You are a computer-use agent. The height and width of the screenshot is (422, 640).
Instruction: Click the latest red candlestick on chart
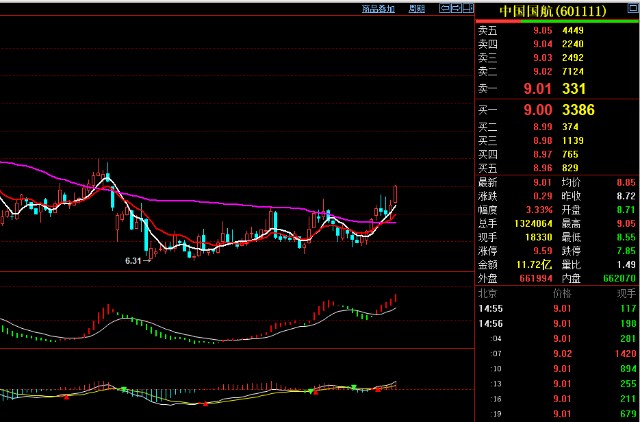(x=396, y=196)
